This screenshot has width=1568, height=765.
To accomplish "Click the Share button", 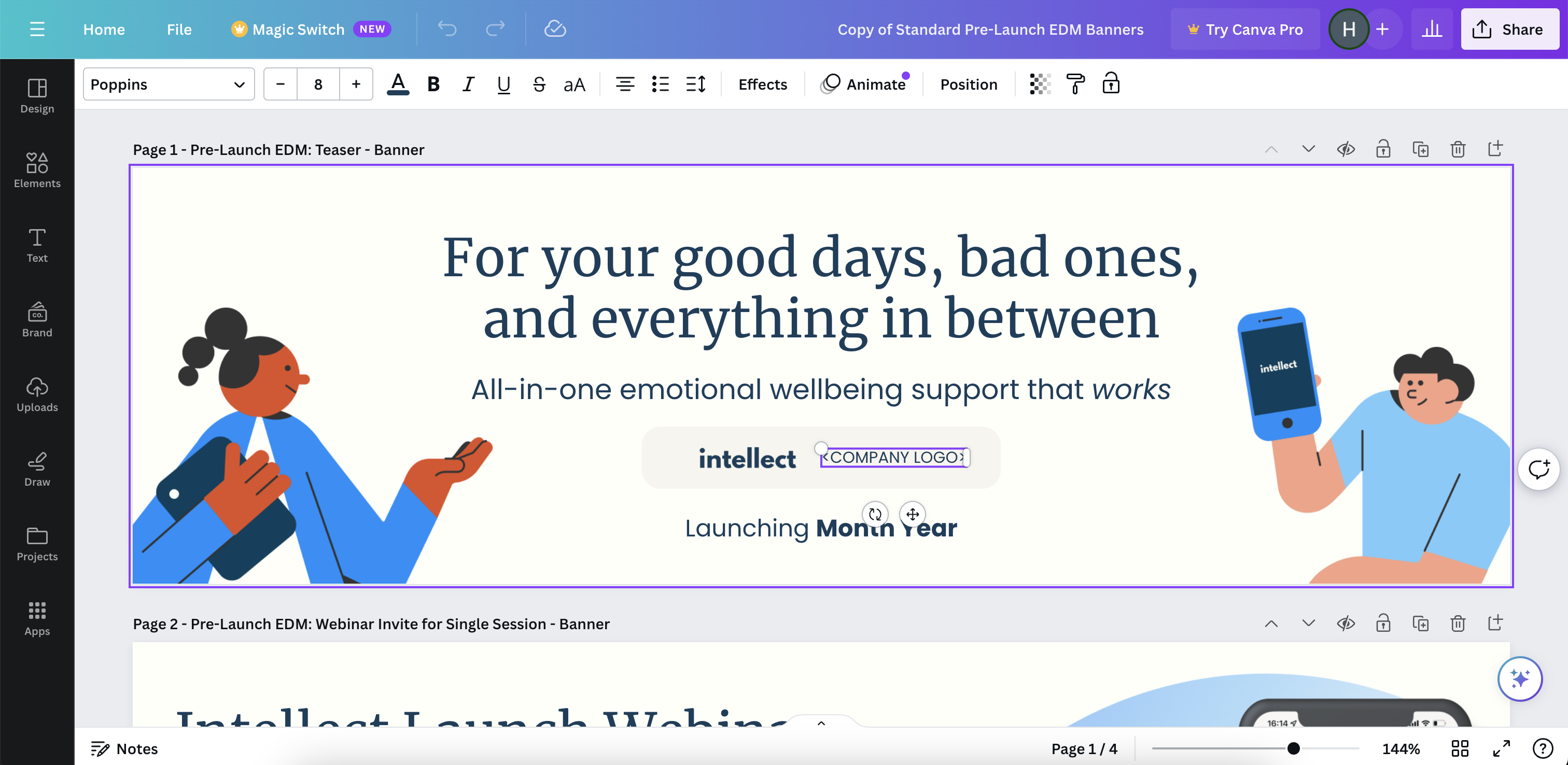I will point(1509,29).
